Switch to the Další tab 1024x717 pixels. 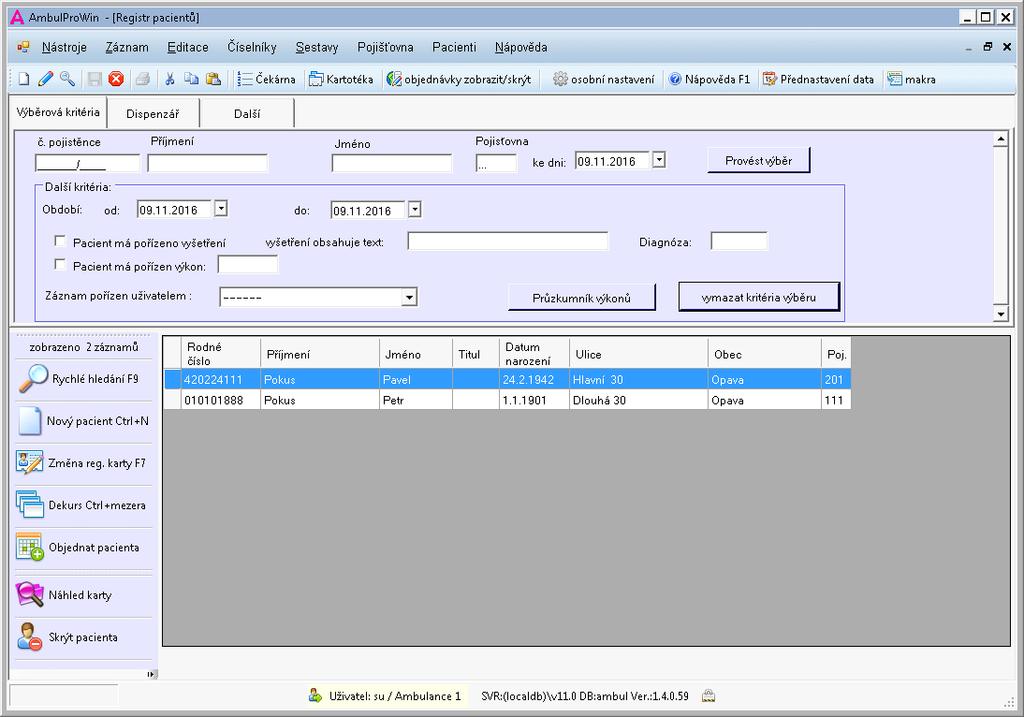pos(247,114)
